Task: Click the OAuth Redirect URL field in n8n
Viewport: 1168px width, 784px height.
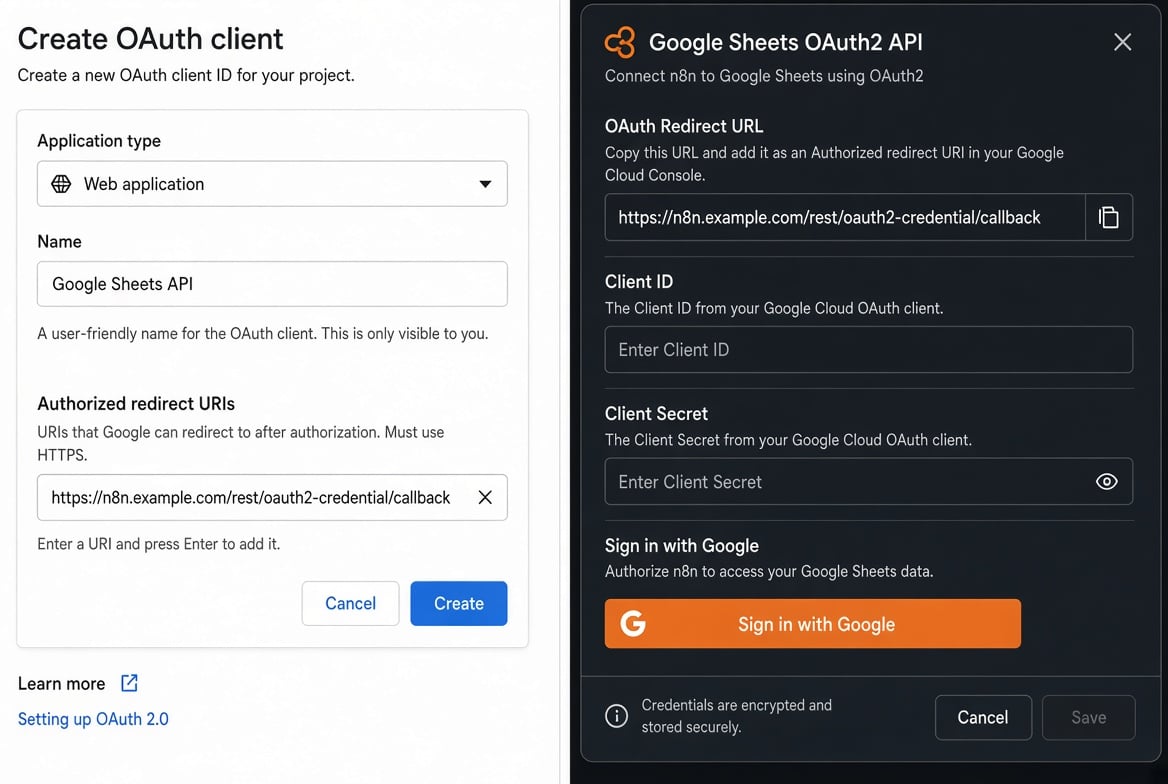Action: pyautogui.click(x=845, y=217)
